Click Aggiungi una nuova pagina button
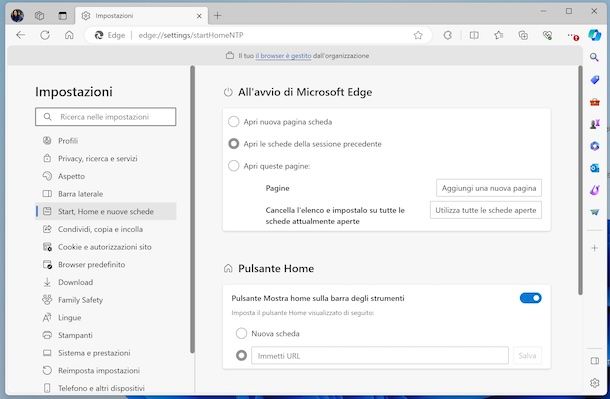Image resolution: width=610 pixels, height=399 pixels. 489,188
